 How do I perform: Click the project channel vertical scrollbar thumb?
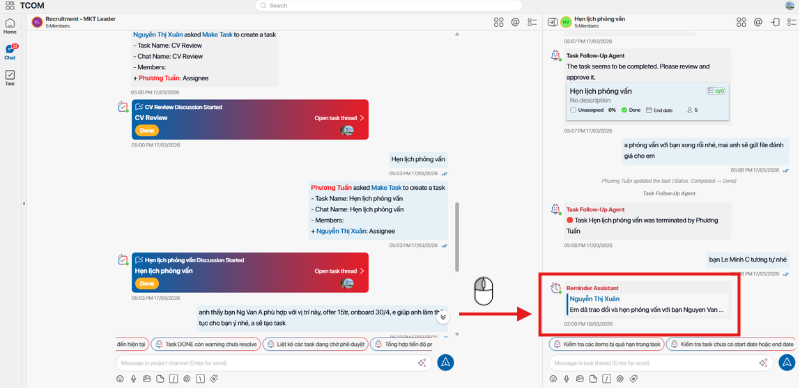pyautogui.click(x=457, y=237)
